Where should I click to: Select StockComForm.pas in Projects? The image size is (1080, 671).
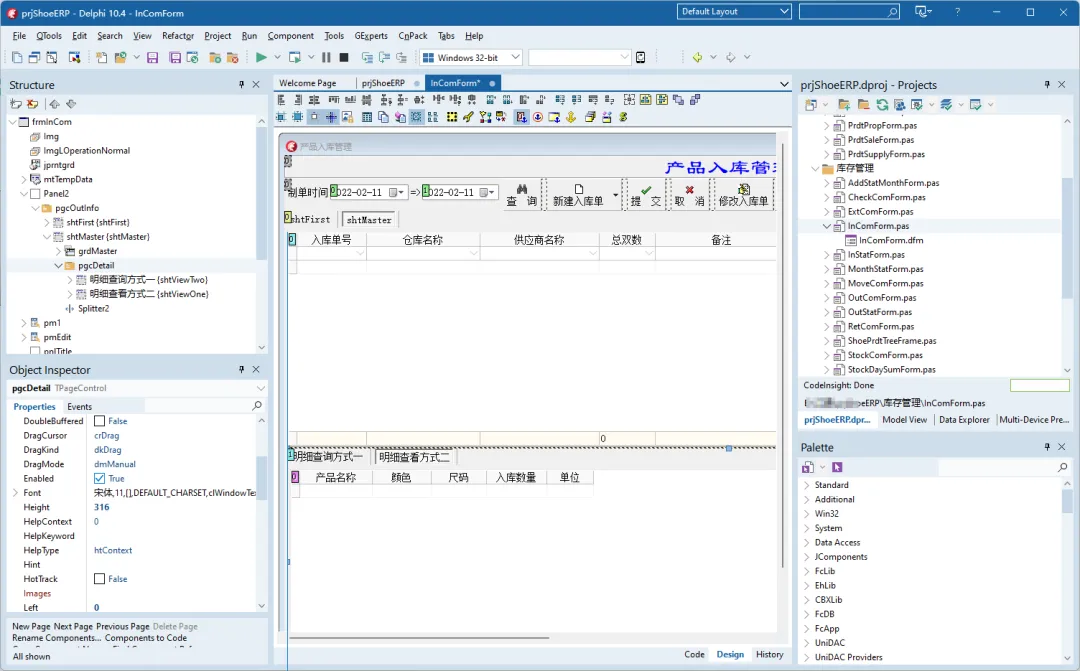click(x=885, y=355)
